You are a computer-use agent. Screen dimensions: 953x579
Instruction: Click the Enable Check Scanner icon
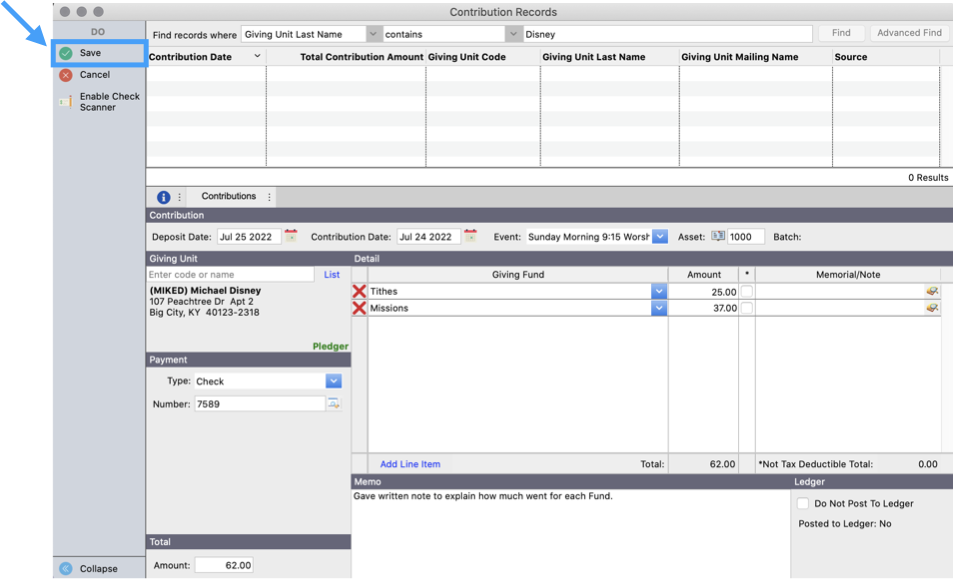tap(64, 100)
